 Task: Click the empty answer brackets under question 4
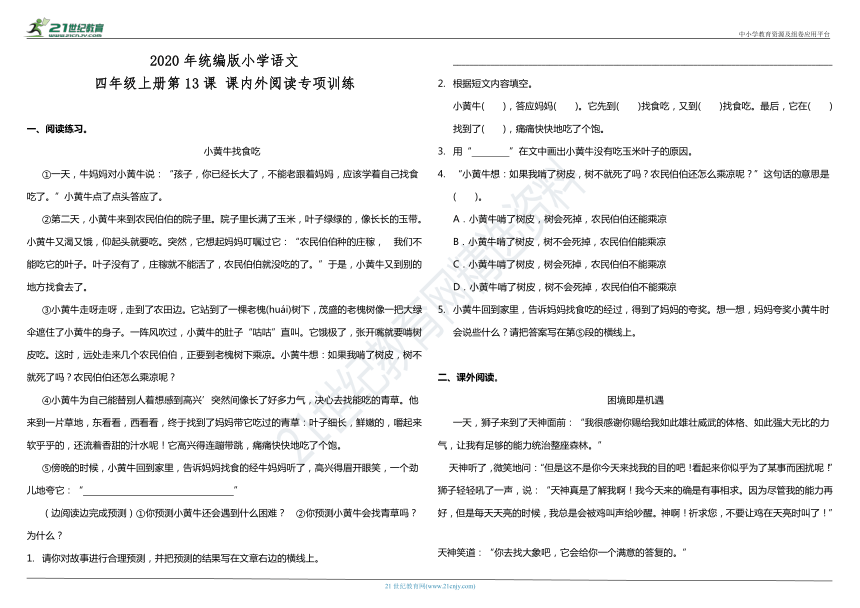coord(468,197)
